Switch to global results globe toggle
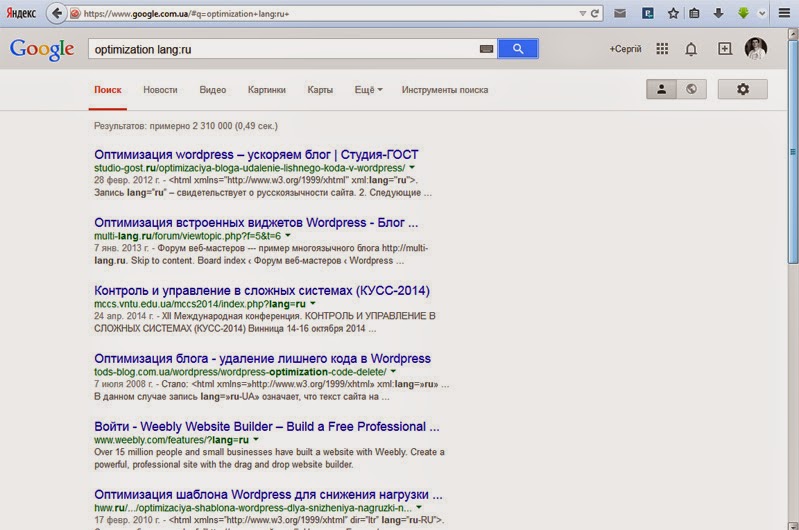 coord(691,89)
